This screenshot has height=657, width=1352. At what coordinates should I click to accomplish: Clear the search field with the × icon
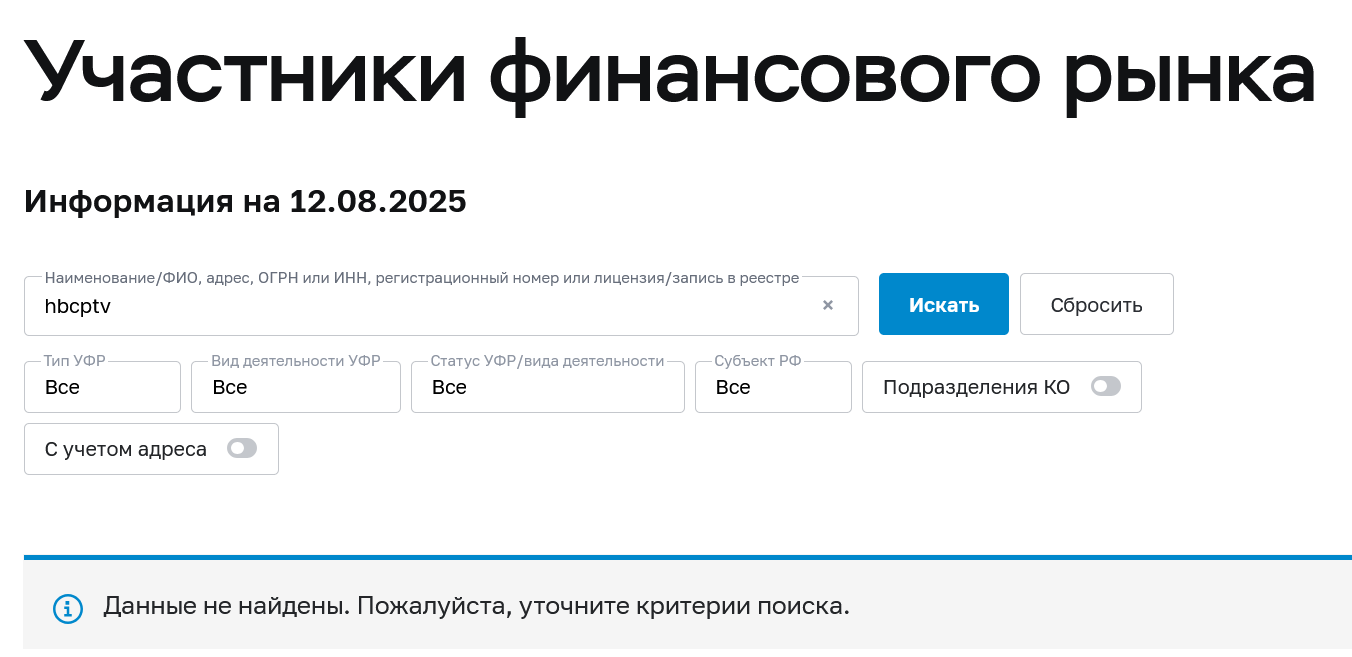(828, 306)
